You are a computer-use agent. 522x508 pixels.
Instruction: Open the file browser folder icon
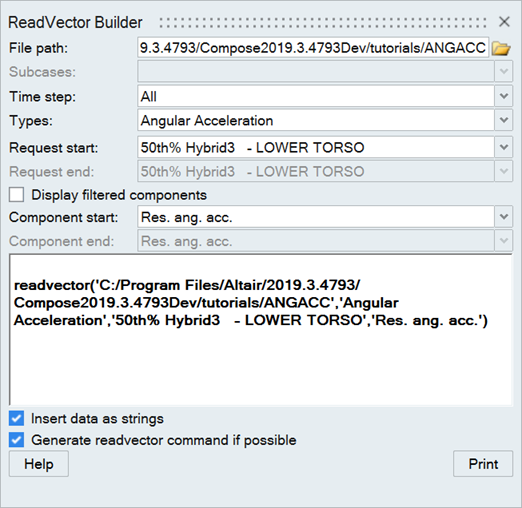(x=501, y=48)
